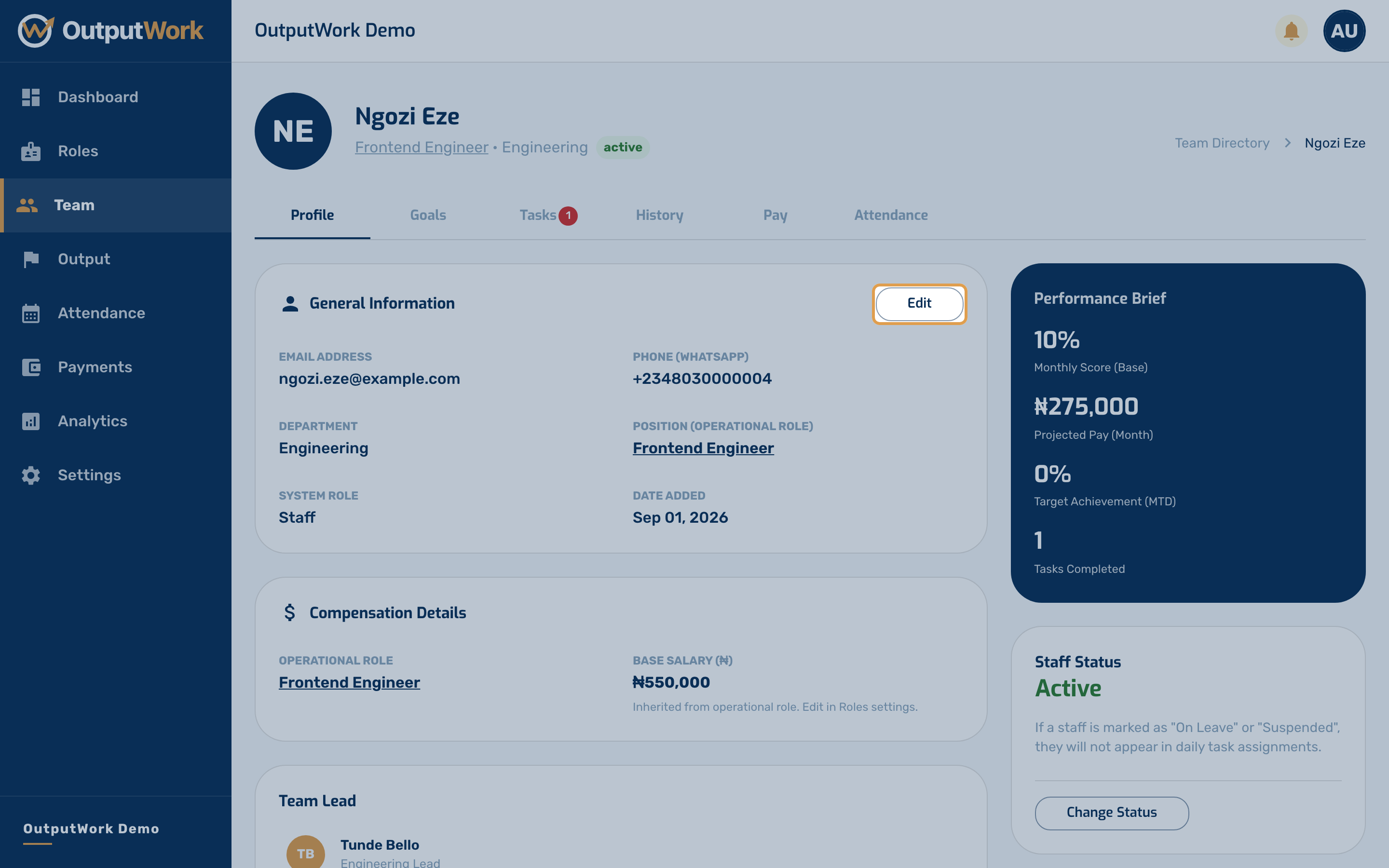Open Analytics in the sidebar
The height and width of the screenshot is (868, 1389).
tap(115, 421)
